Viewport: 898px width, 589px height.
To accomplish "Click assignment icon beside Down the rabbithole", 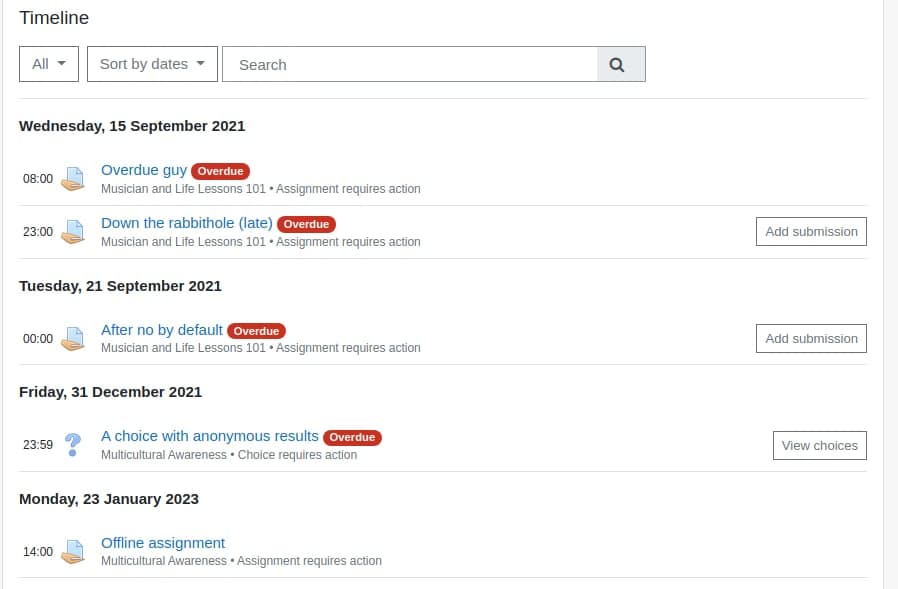I will pyautogui.click(x=73, y=232).
